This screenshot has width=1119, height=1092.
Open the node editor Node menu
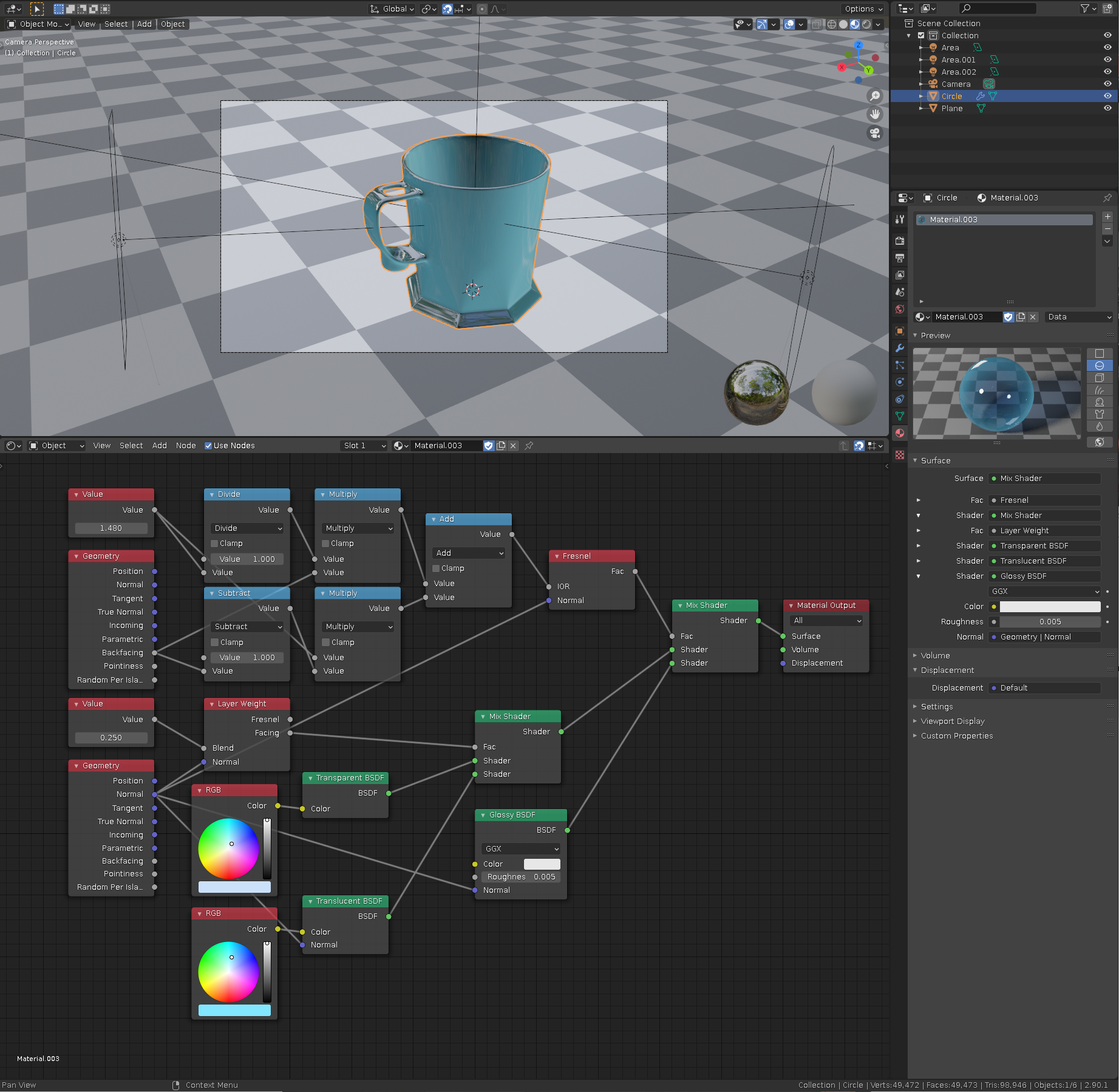tap(186, 446)
